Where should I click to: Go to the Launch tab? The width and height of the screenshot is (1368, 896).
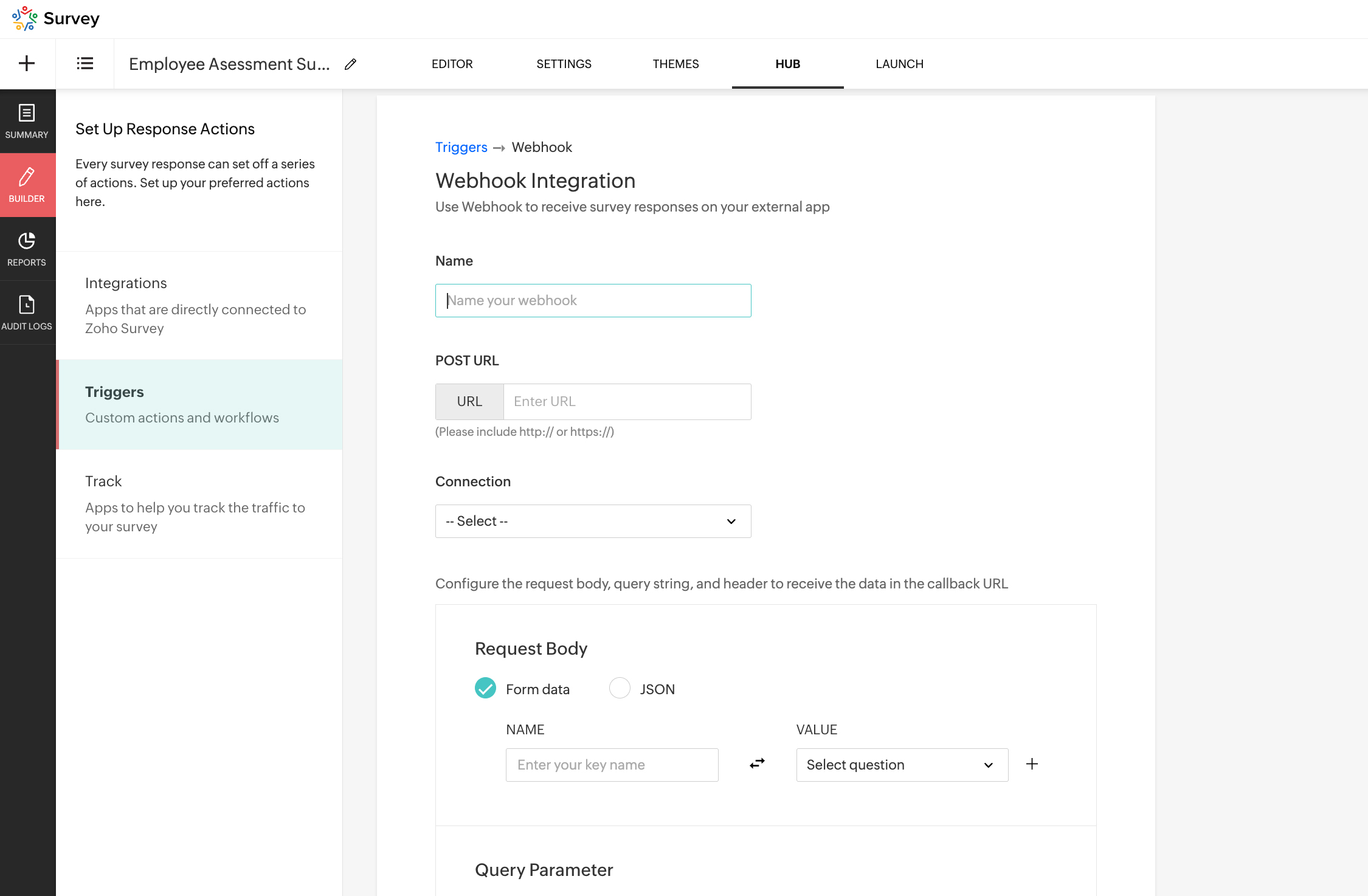pos(899,64)
